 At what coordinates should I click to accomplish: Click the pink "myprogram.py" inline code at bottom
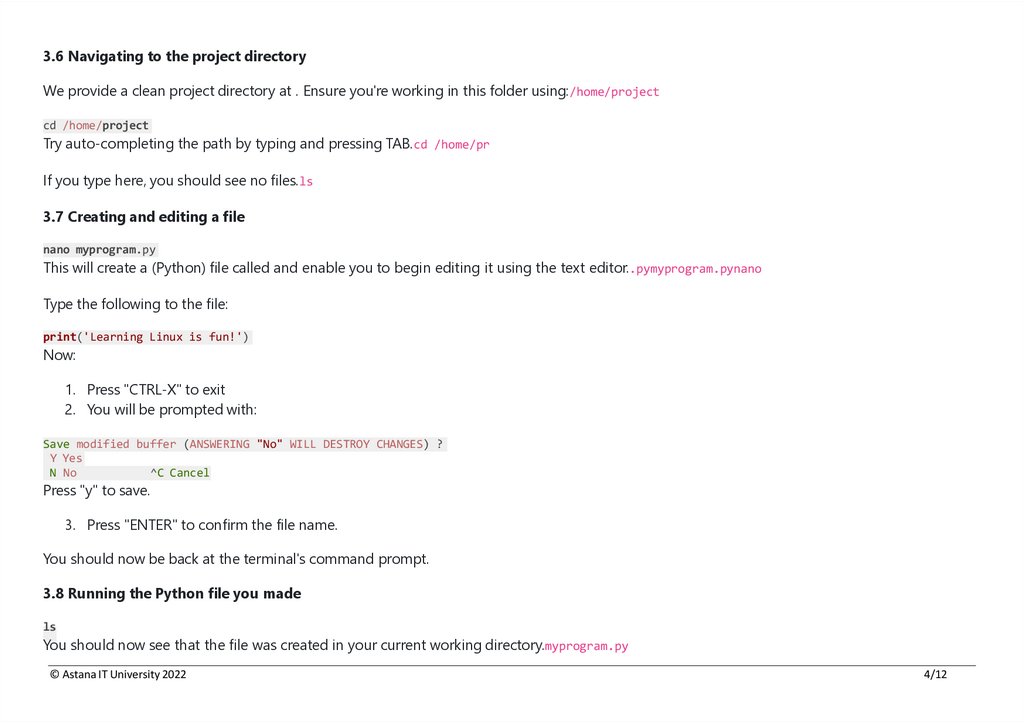(x=586, y=646)
